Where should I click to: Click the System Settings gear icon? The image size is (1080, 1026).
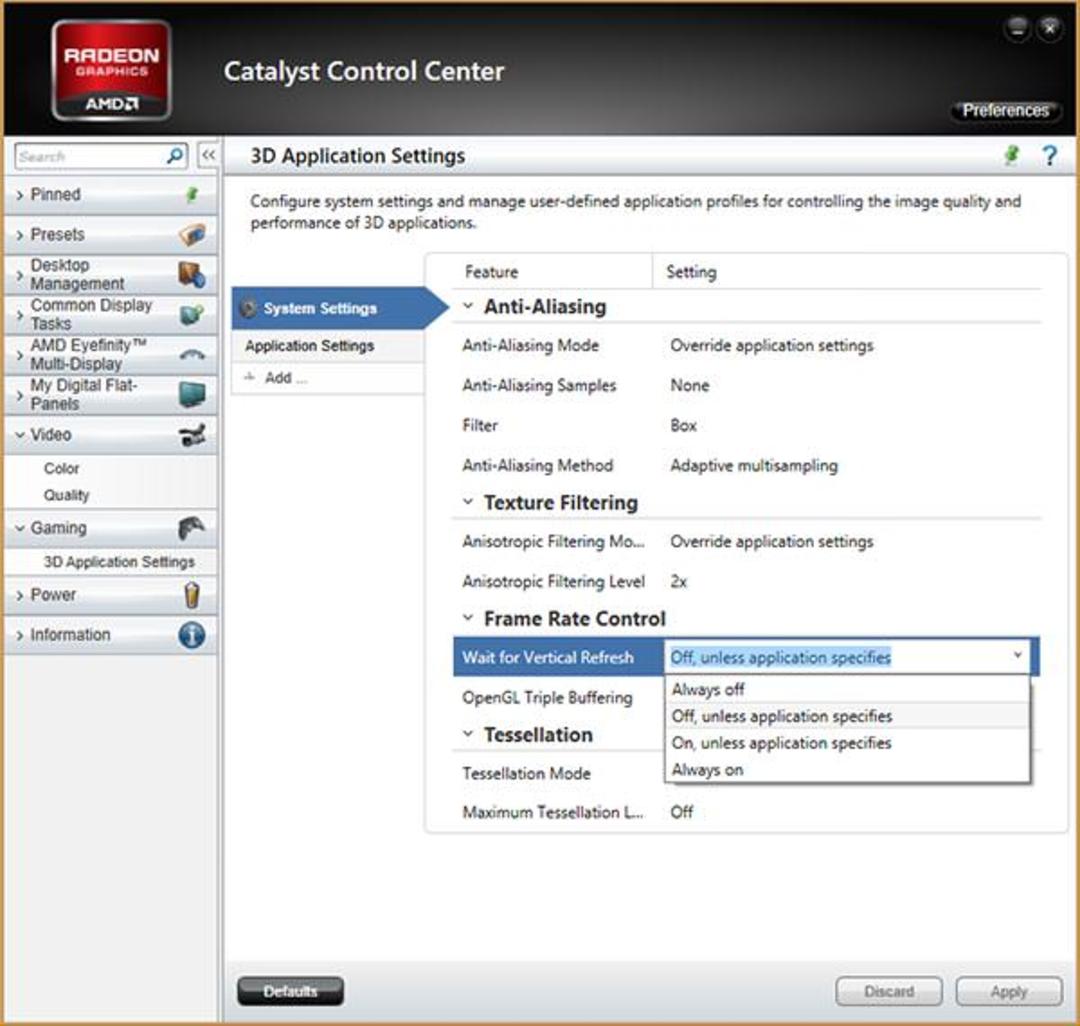coord(248,308)
